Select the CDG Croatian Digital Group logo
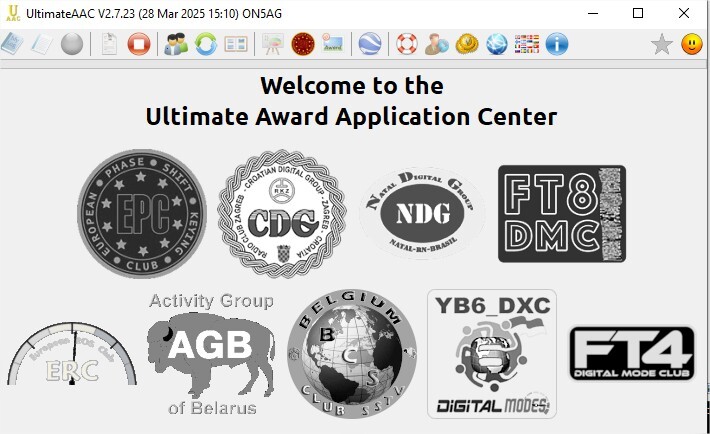Screen dimensions: 710x434 click(282, 214)
